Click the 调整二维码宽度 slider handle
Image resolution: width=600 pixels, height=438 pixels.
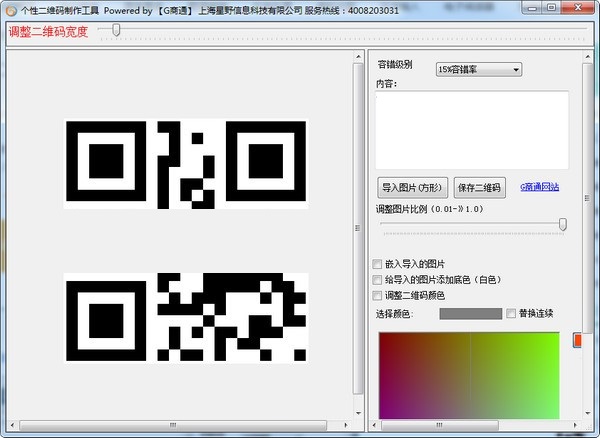[x=116, y=30]
